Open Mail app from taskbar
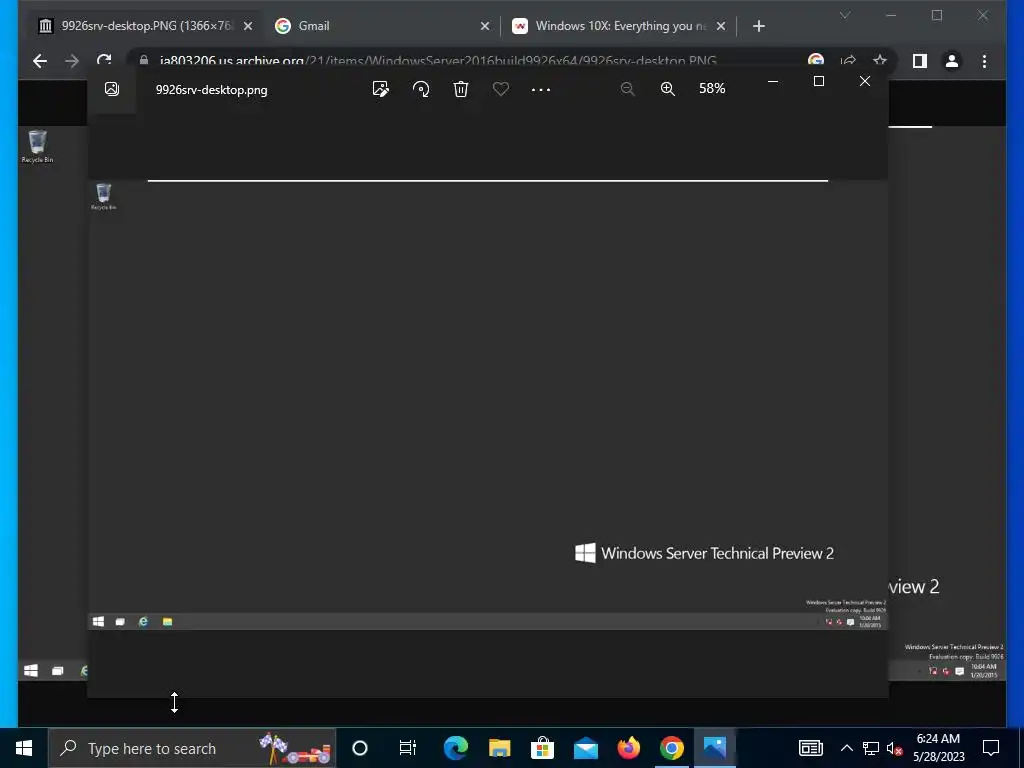The width and height of the screenshot is (1024, 768). point(586,748)
